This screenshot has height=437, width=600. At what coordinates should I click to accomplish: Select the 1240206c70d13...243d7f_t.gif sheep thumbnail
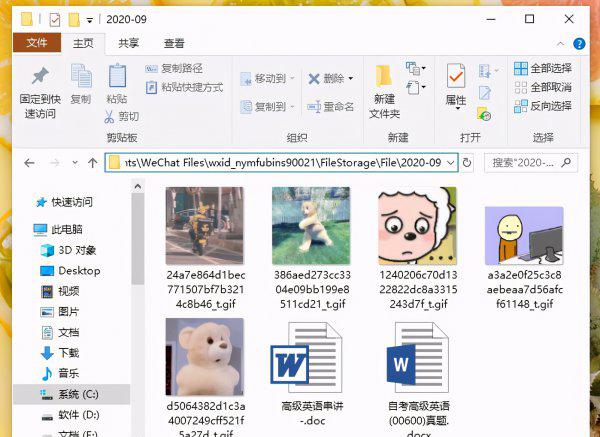417,226
